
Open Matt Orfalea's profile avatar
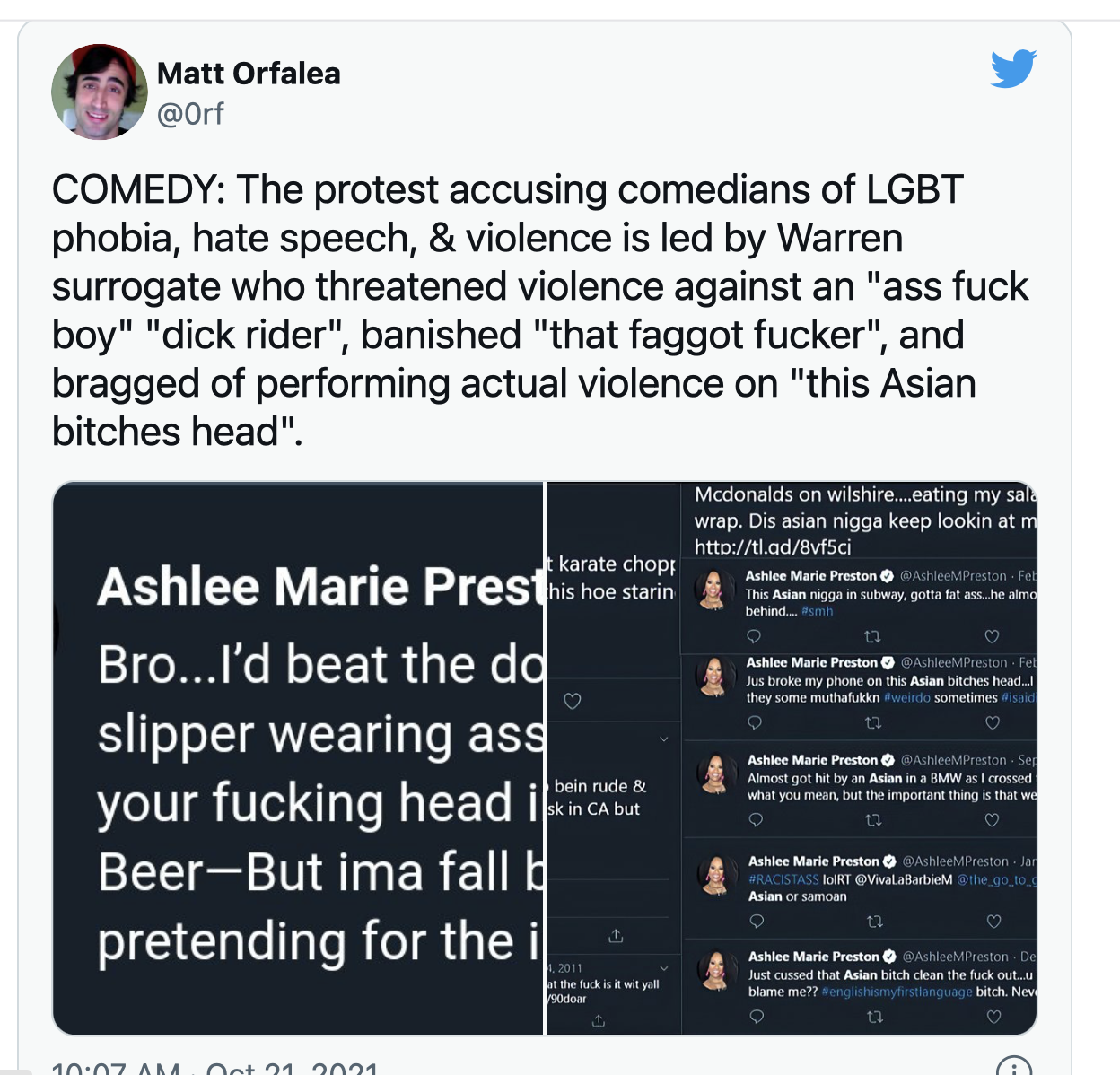click(100, 92)
